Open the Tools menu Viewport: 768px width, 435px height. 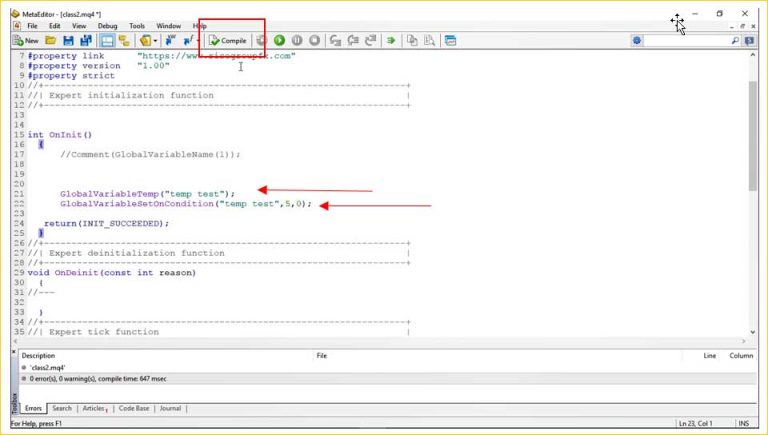tap(137, 26)
